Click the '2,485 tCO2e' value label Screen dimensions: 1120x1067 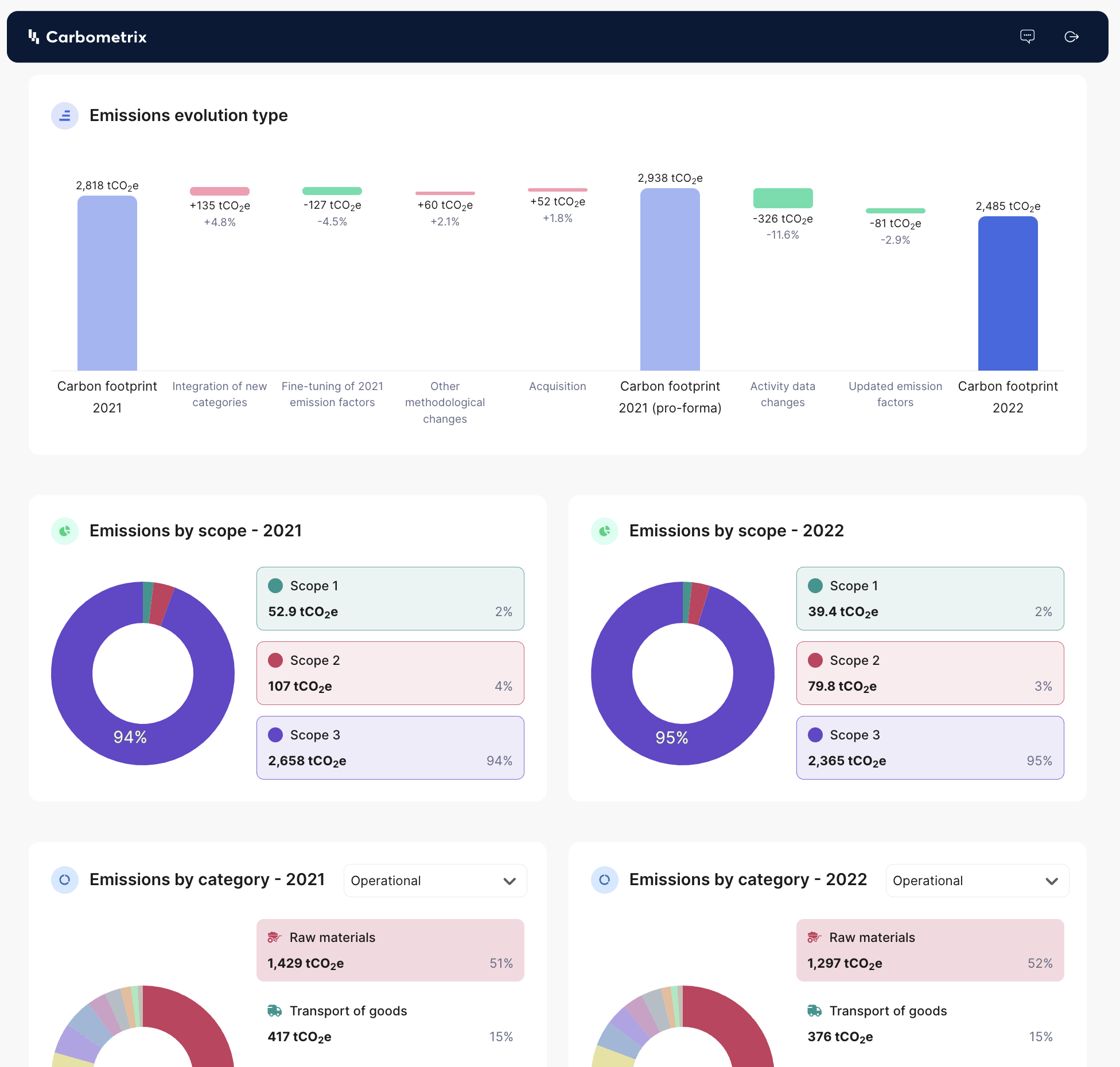[1008, 206]
